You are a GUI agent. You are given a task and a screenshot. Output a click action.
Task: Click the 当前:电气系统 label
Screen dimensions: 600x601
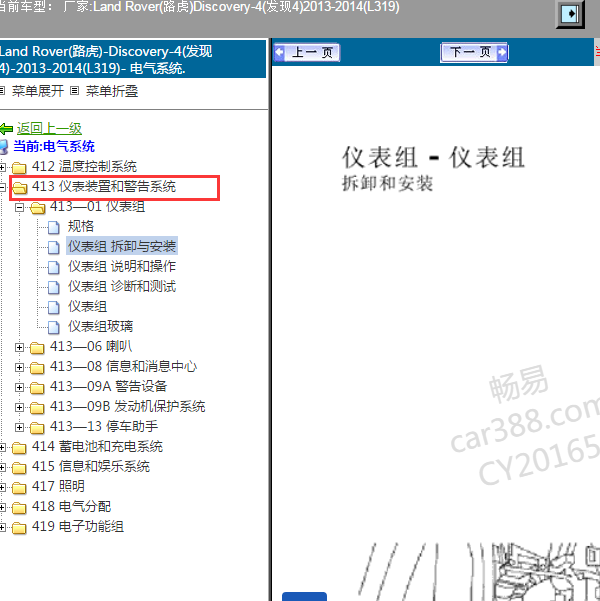coord(54,146)
